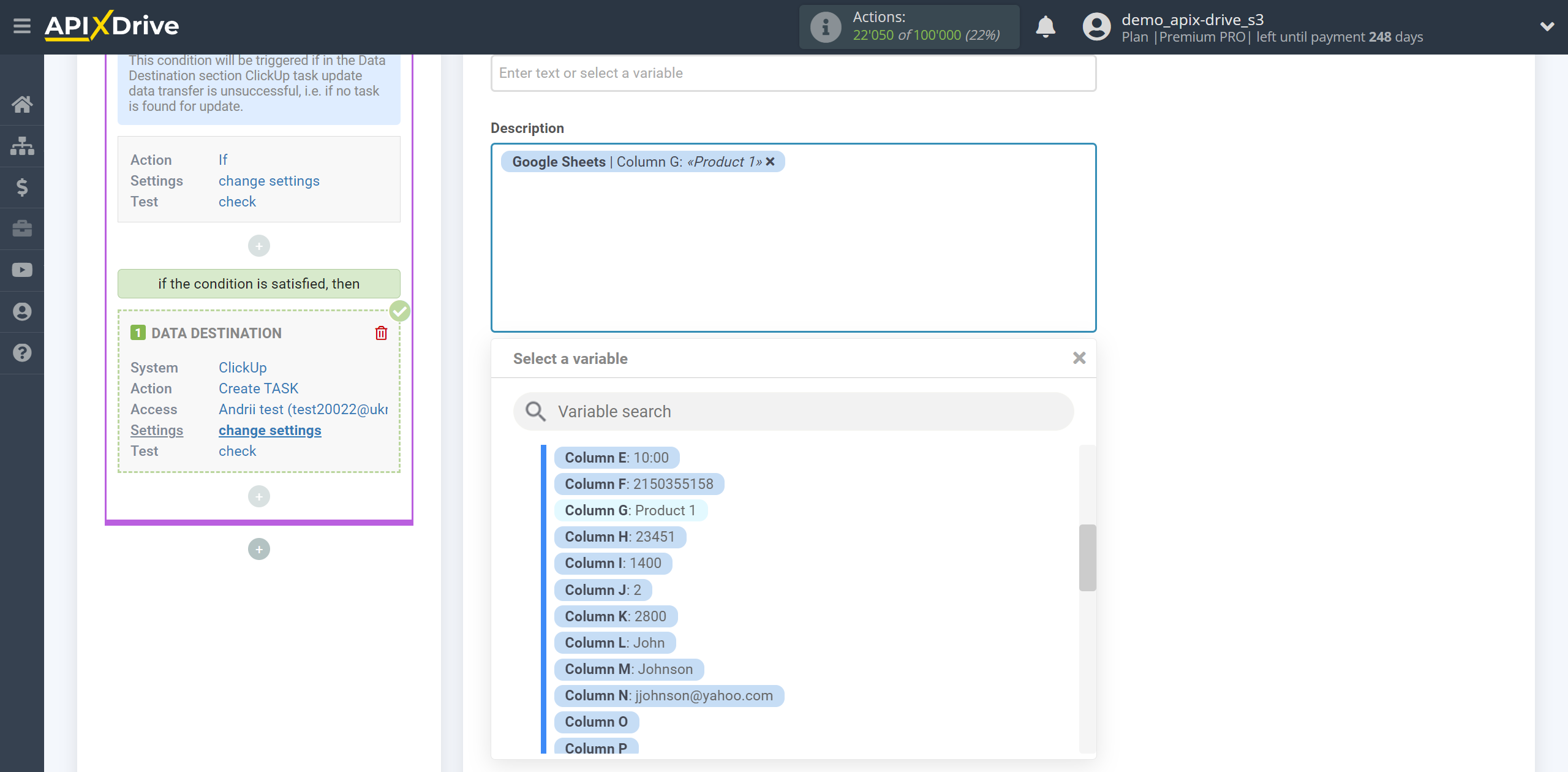Open billing dollar icon in sidebar
This screenshot has height=772, width=1568.
tap(22, 187)
